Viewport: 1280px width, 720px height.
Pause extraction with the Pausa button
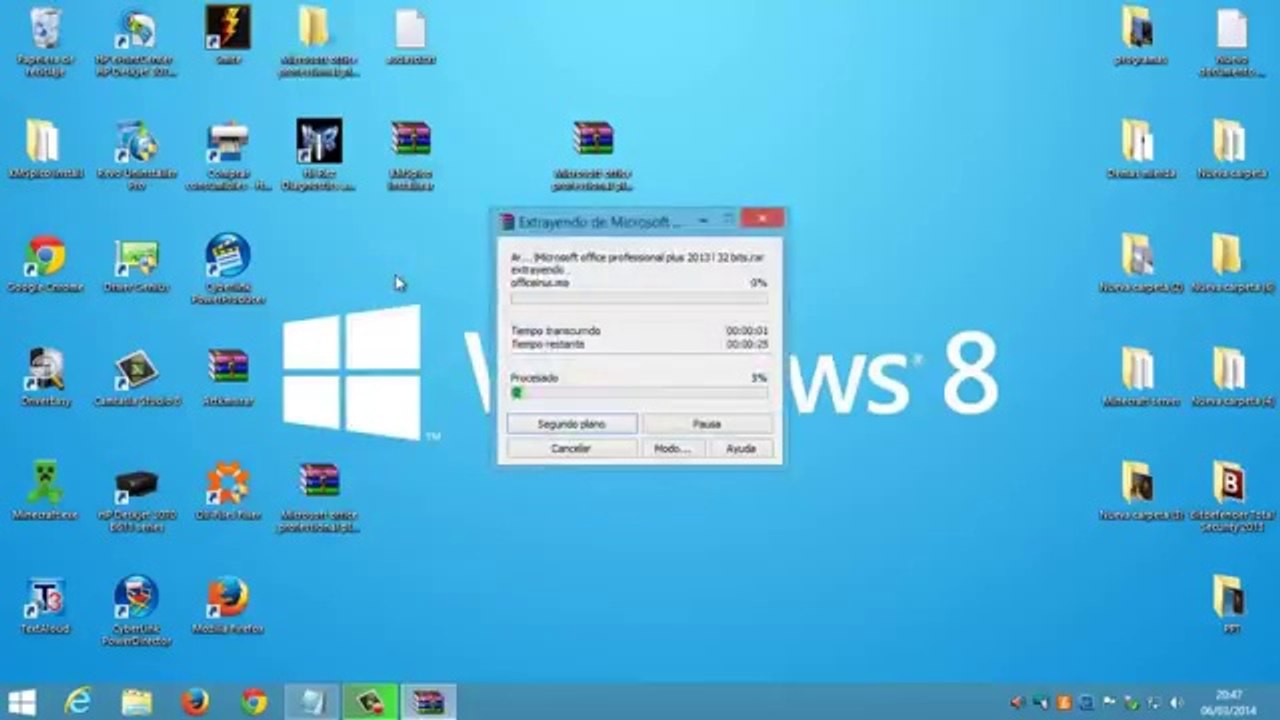(x=707, y=424)
